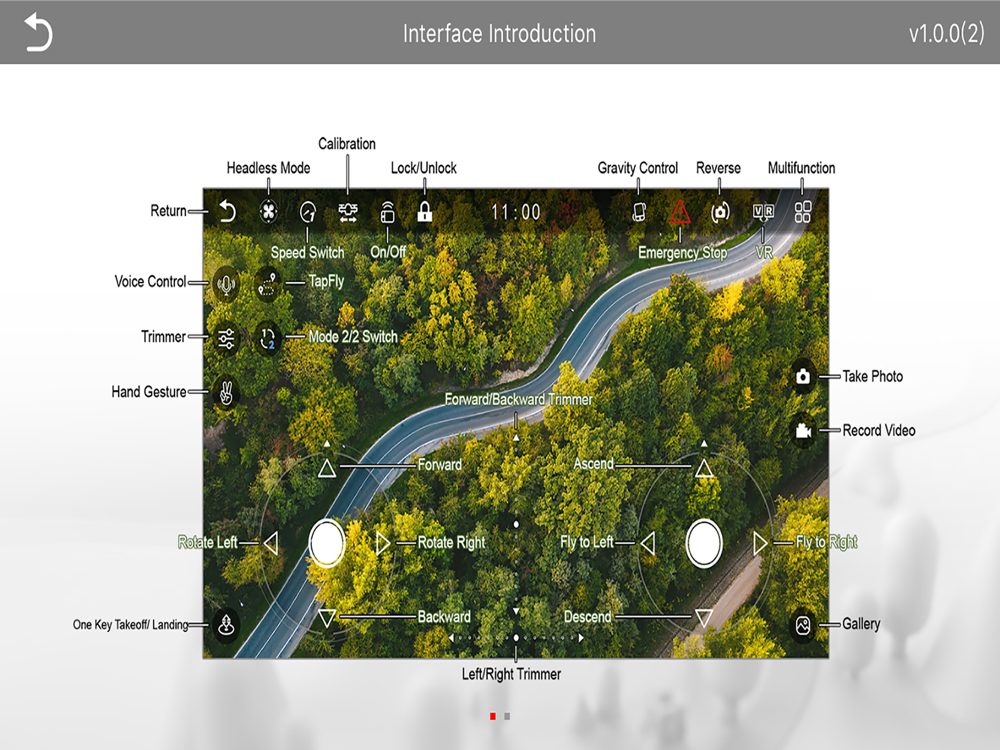1000x750 pixels.
Task: Activate the Voice Control microphone icon
Action: 226,283
